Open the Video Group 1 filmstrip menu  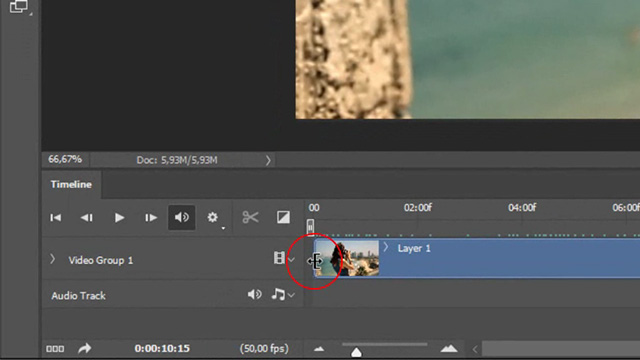[x=284, y=258]
